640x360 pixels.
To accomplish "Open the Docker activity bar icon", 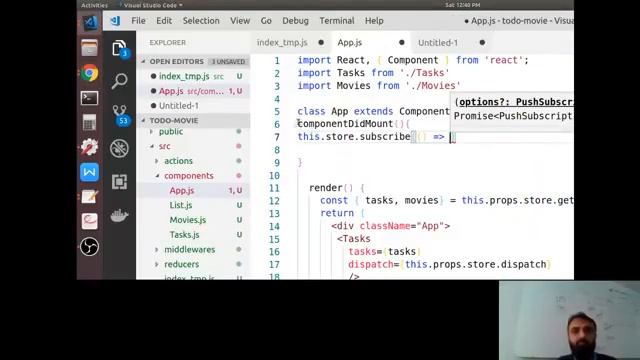I will click(119, 215).
